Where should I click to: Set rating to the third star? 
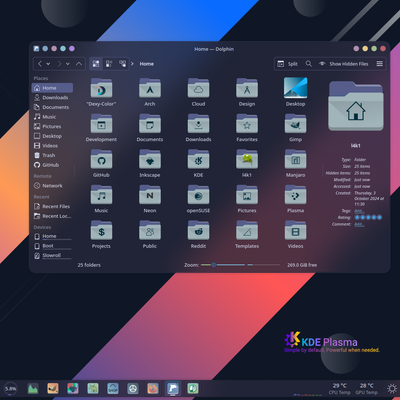click(368, 217)
